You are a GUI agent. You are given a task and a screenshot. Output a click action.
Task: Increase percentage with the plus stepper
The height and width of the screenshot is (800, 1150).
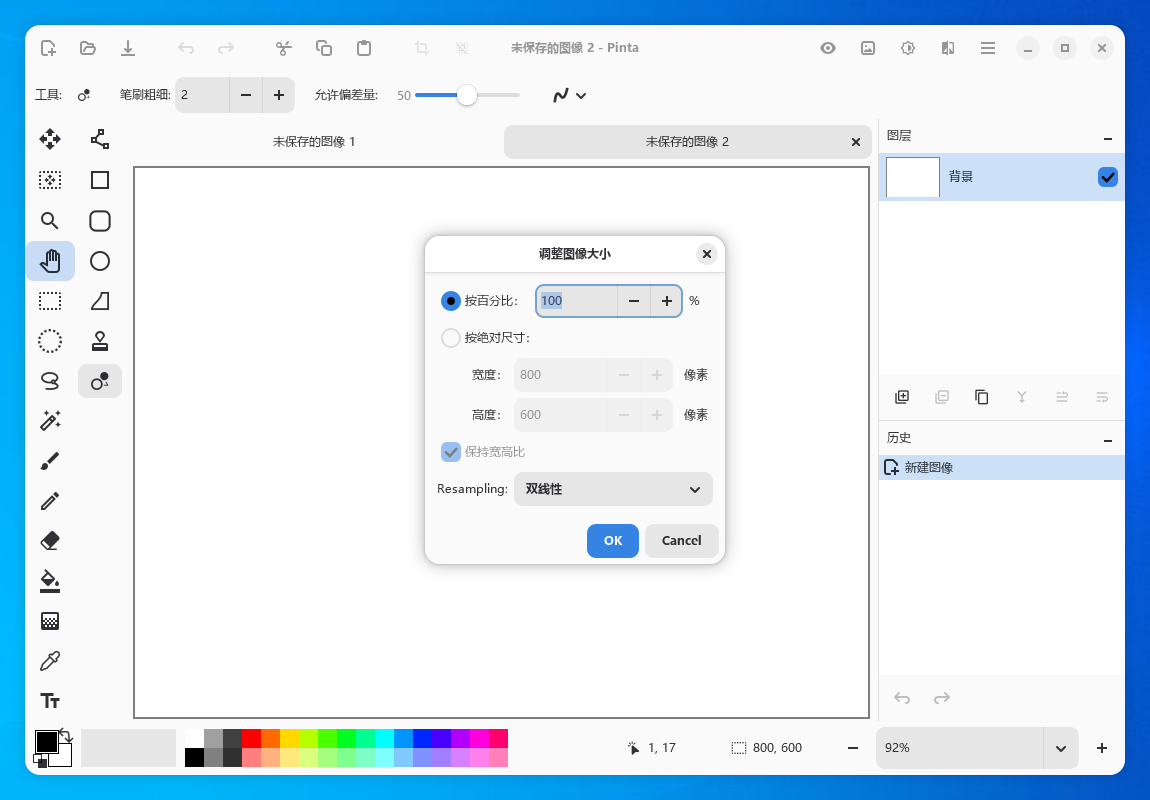[666, 301]
